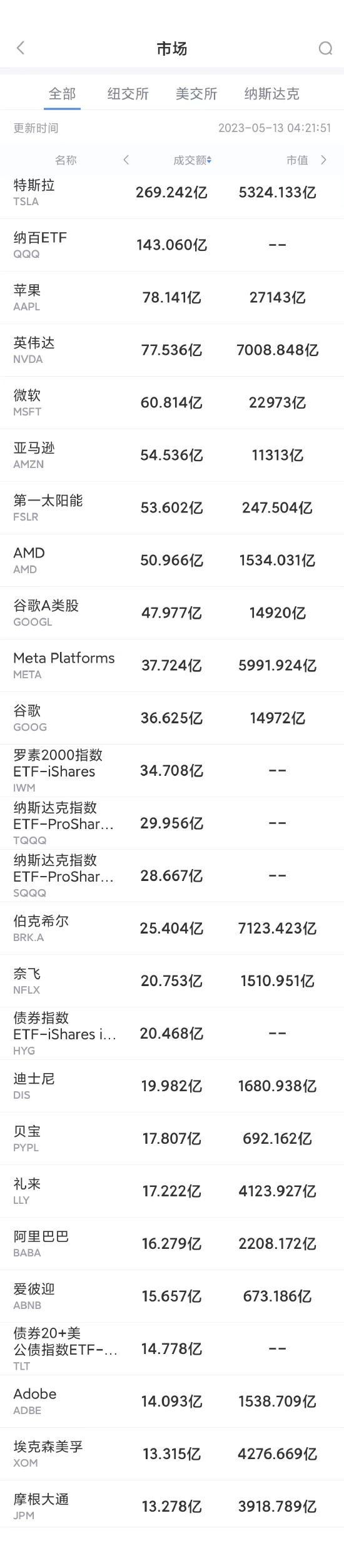
Task: Click the left column-scroll chevron
Action: pyautogui.click(x=126, y=160)
